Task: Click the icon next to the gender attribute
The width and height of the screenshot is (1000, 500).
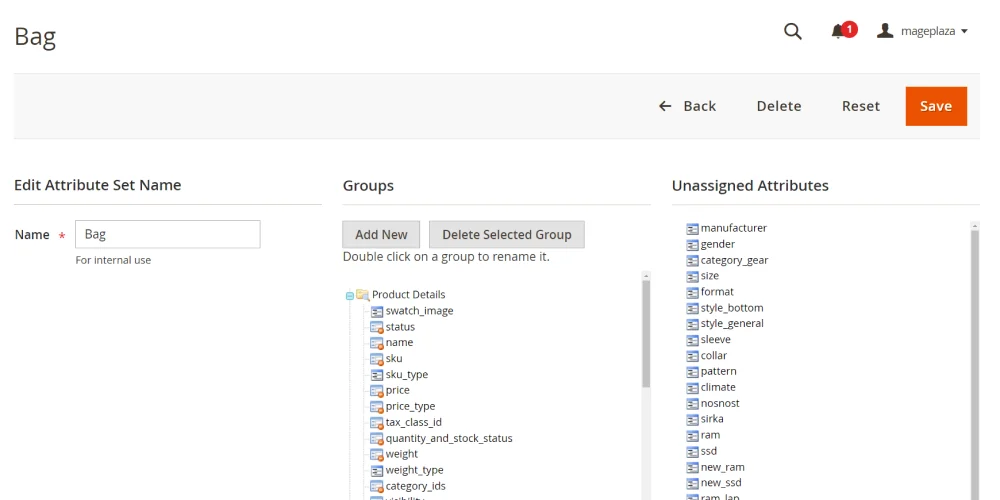Action: click(x=692, y=245)
